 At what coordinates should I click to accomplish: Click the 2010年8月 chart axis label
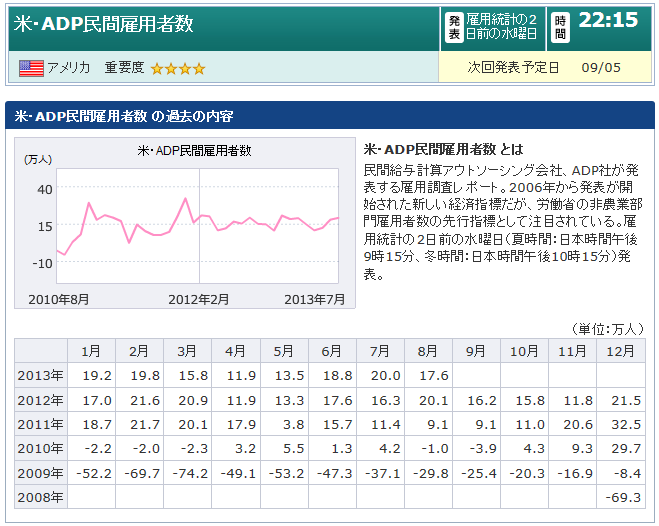coord(59,300)
